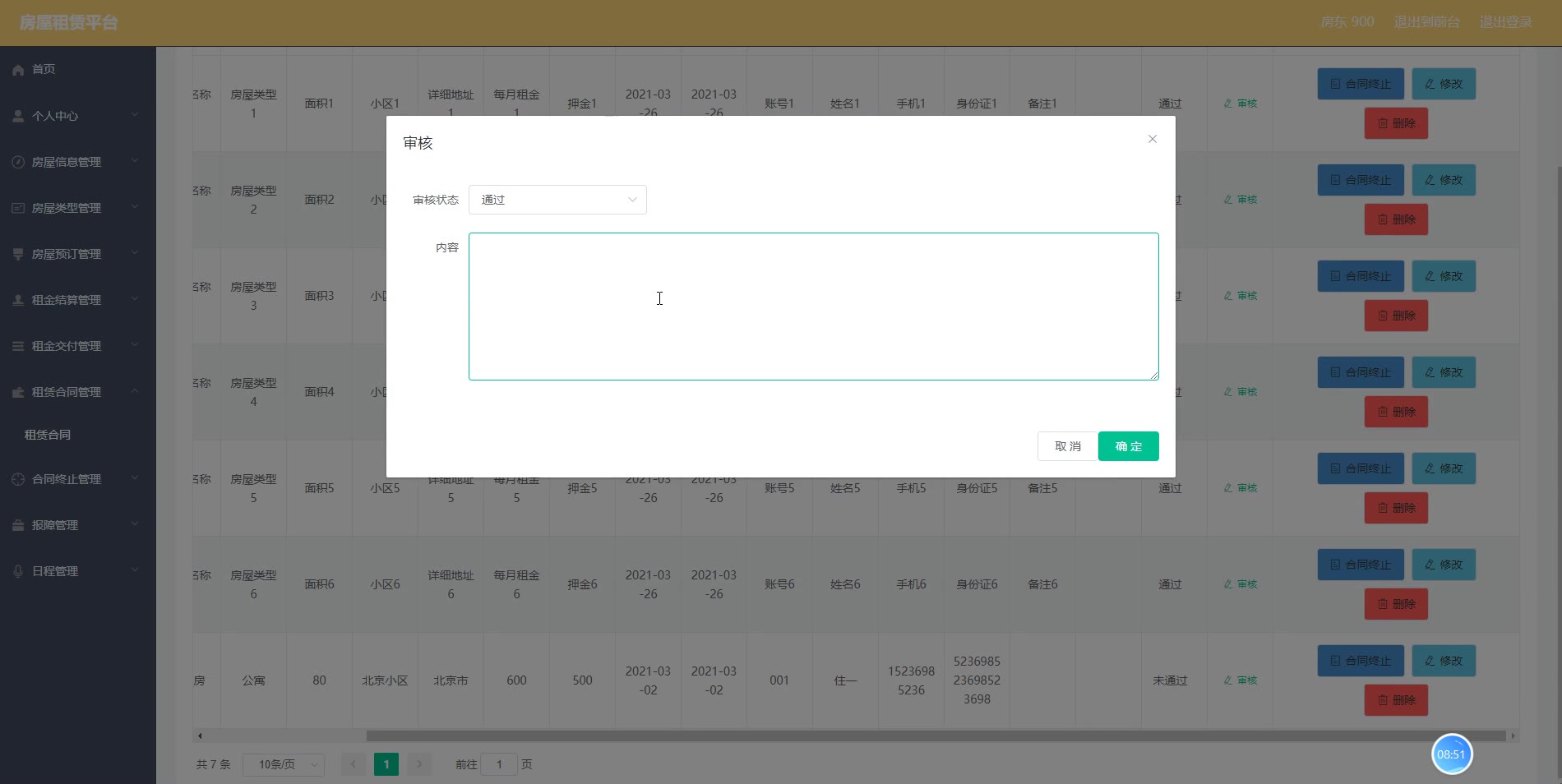Click the person icon beside 个人中心

[18, 116]
